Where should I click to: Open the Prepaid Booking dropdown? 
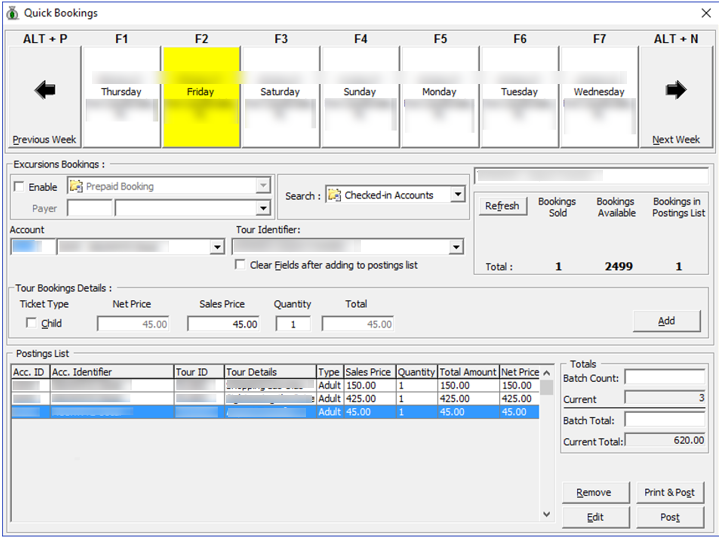[x=263, y=186]
